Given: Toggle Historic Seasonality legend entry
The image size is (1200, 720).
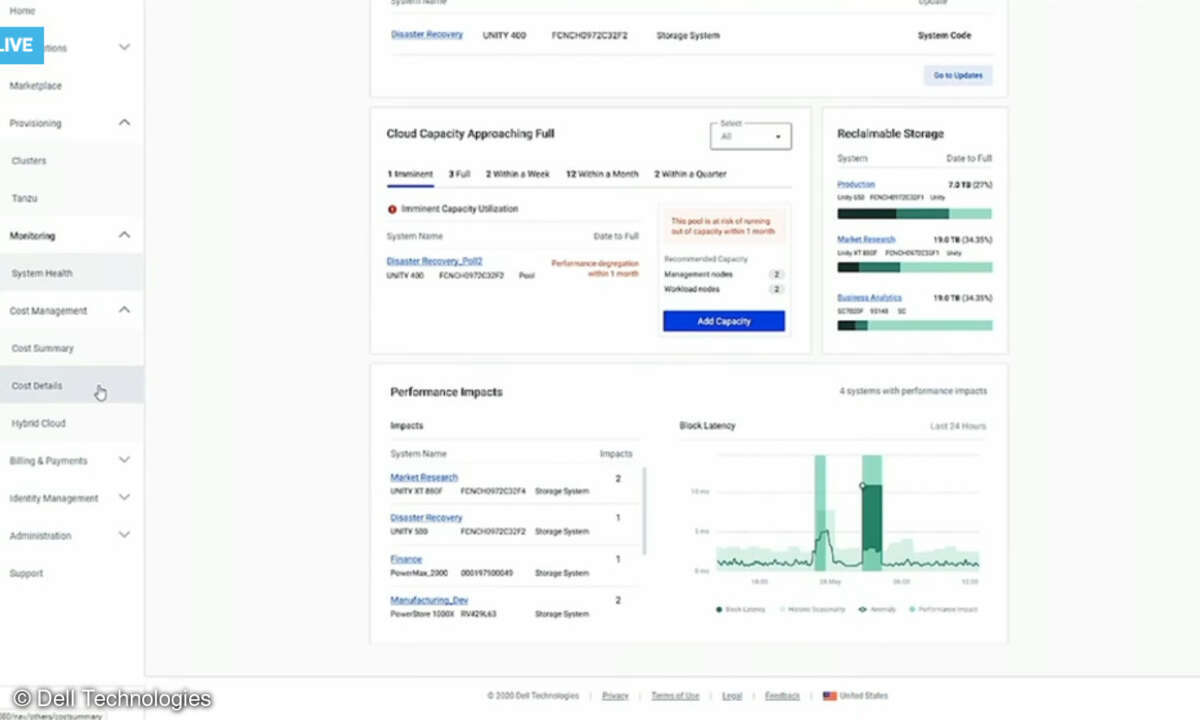Looking at the screenshot, I should pyautogui.click(x=811, y=609).
